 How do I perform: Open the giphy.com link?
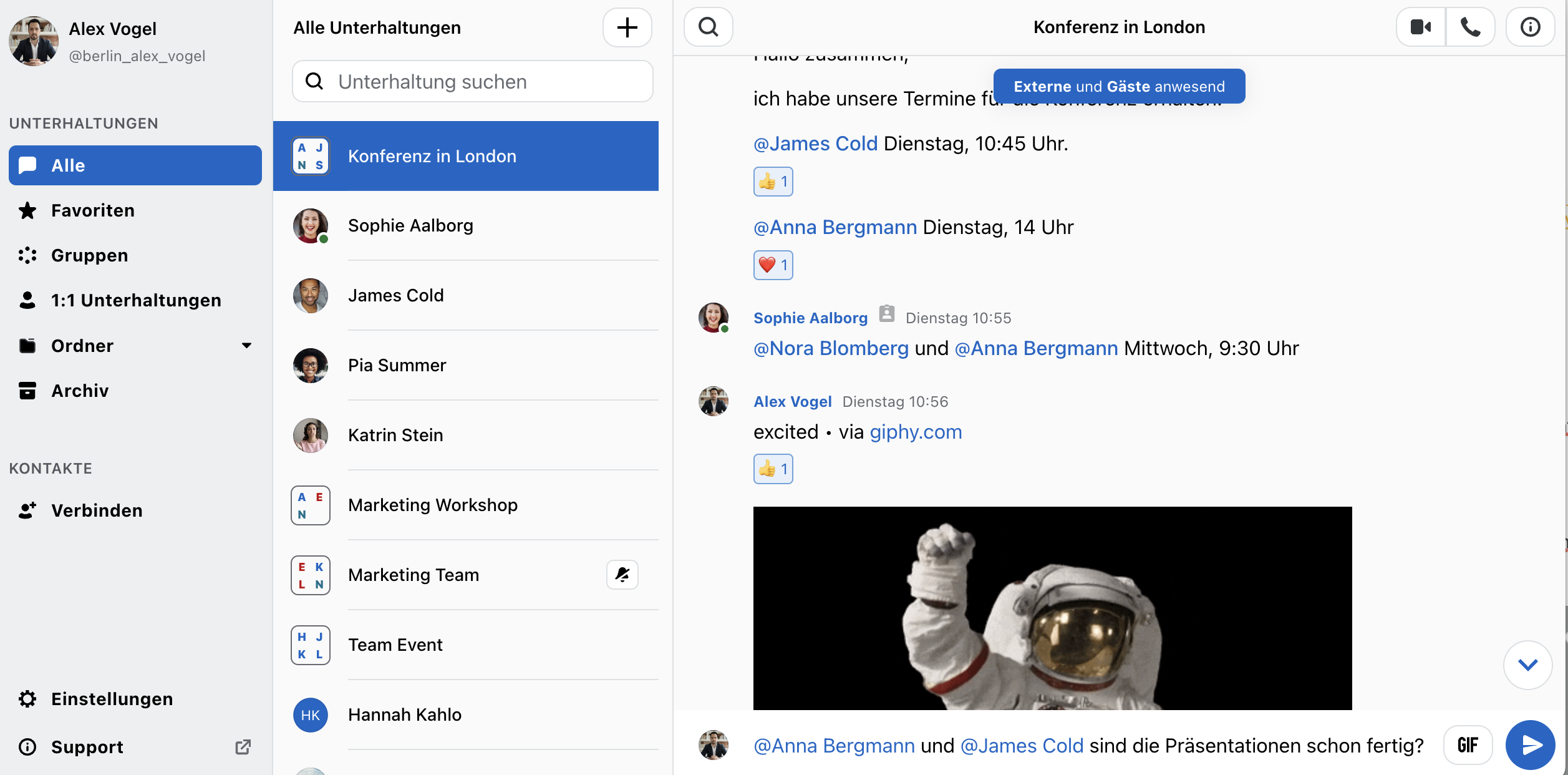click(x=916, y=432)
